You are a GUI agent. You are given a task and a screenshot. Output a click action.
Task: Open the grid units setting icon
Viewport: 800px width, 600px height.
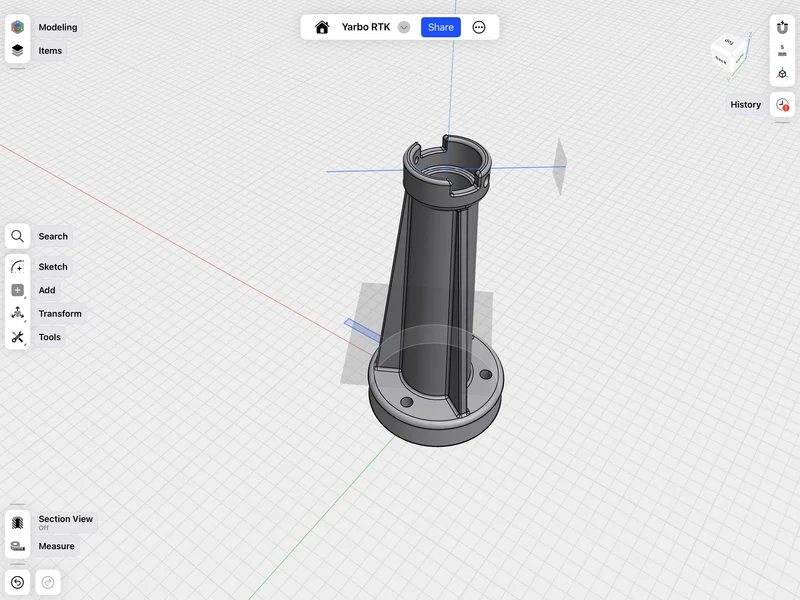point(782,51)
